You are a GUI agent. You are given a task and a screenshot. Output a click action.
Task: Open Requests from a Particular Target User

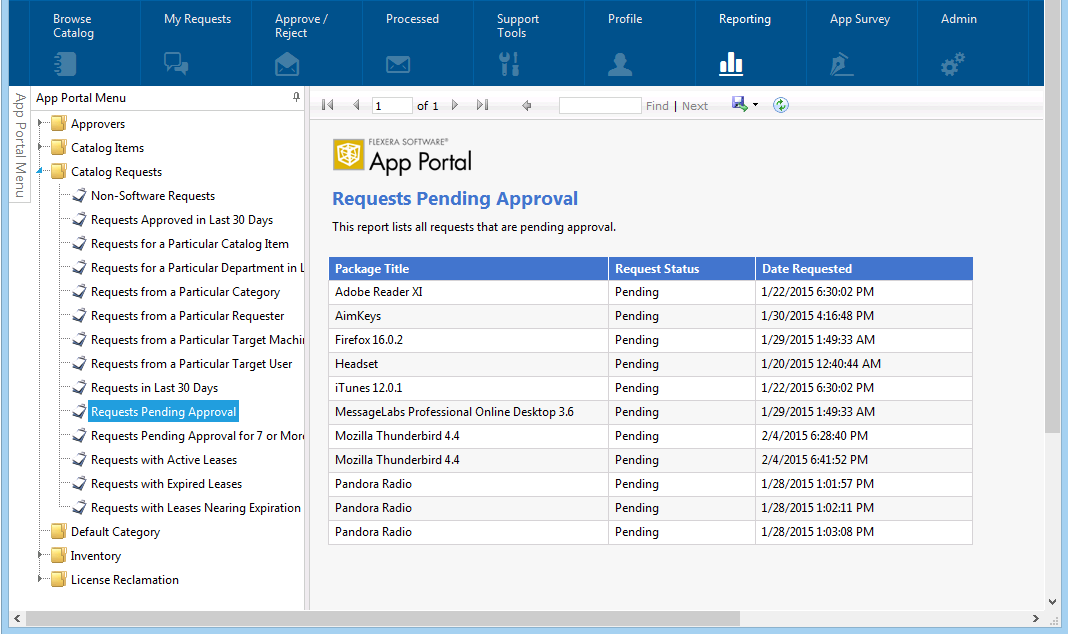coord(191,364)
